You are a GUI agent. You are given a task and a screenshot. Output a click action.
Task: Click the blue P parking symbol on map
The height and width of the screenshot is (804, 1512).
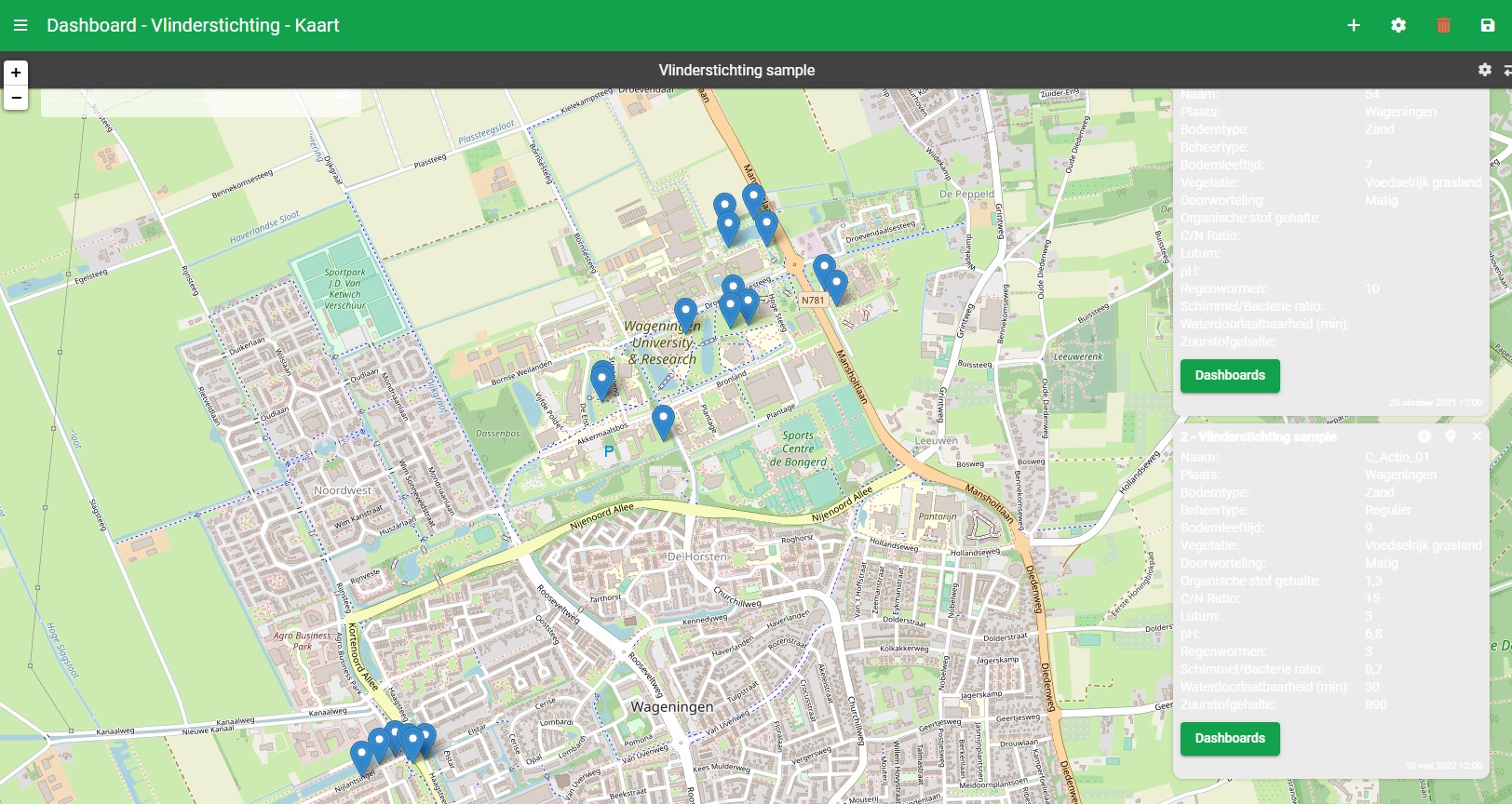click(x=609, y=451)
